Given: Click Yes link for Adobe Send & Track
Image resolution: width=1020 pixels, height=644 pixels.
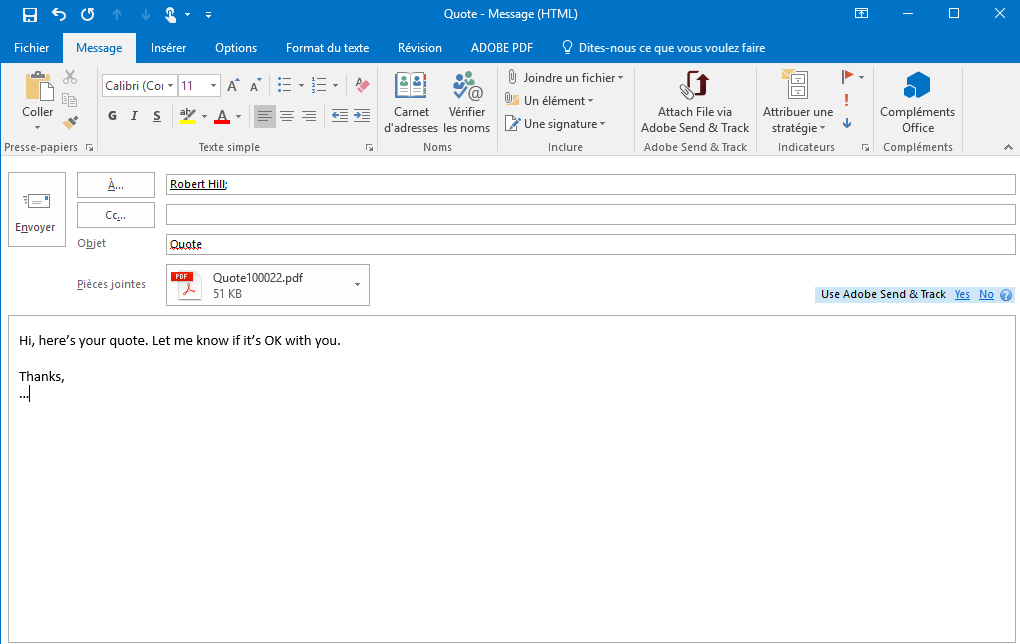Looking at the screenshot, I should coord(962,295).
